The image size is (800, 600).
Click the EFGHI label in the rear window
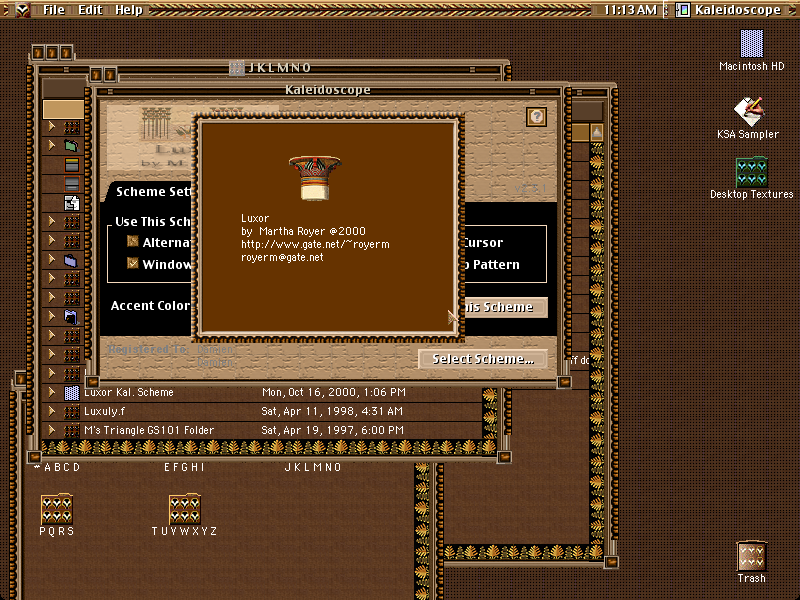(x=184, y=467)
